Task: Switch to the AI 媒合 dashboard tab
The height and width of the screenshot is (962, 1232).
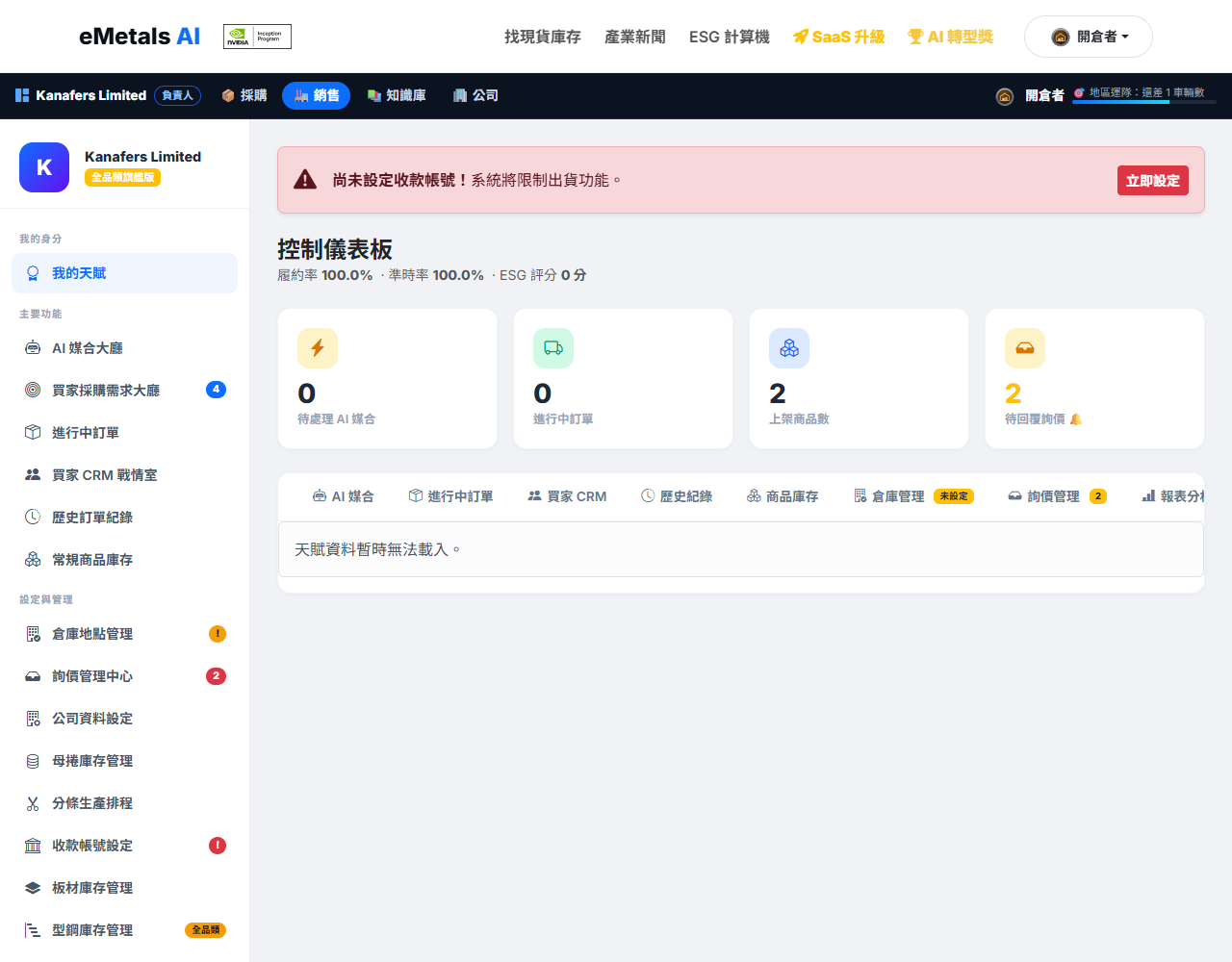Action: 344,496
